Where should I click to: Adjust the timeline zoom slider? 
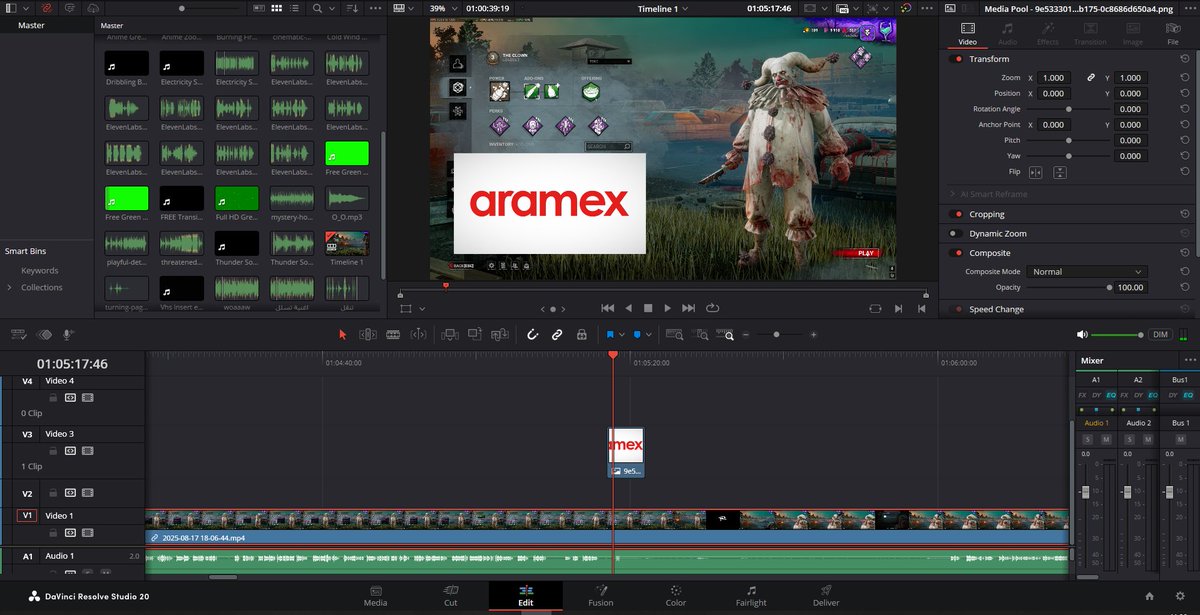pyautogui.click(x=776, y=335)
